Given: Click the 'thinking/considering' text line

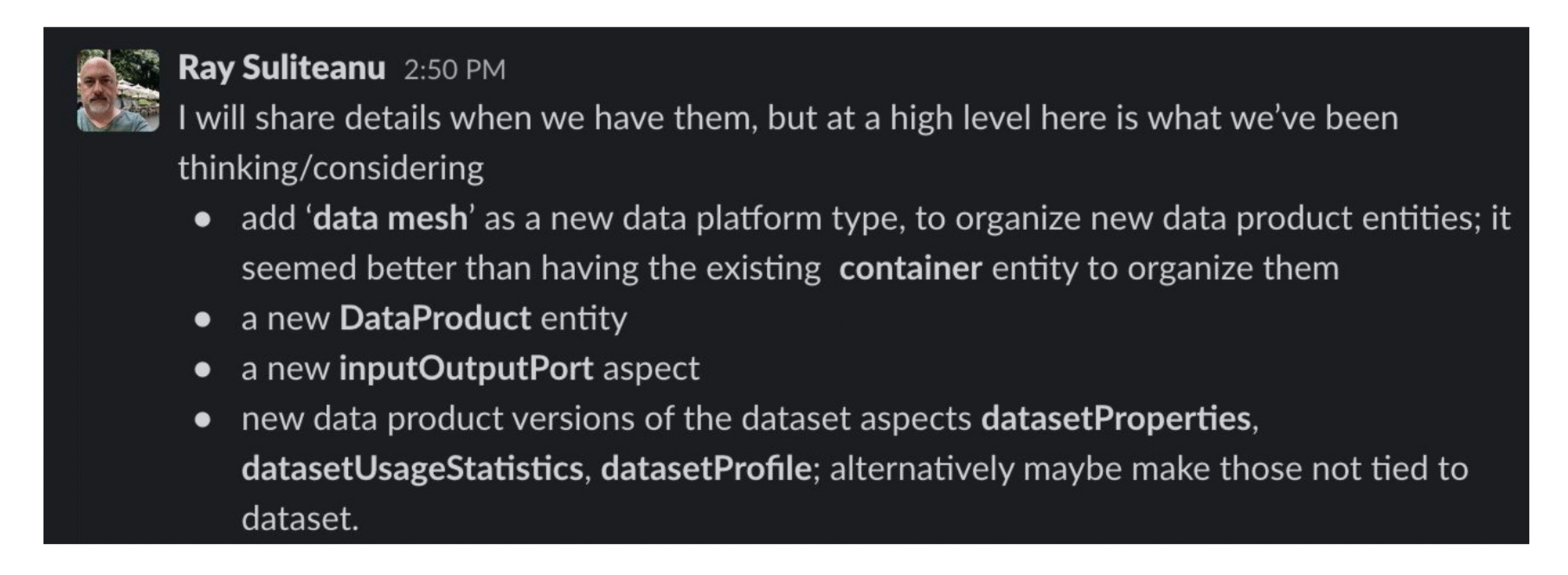Looking at the screenshot, I should (x=331, y=169).
